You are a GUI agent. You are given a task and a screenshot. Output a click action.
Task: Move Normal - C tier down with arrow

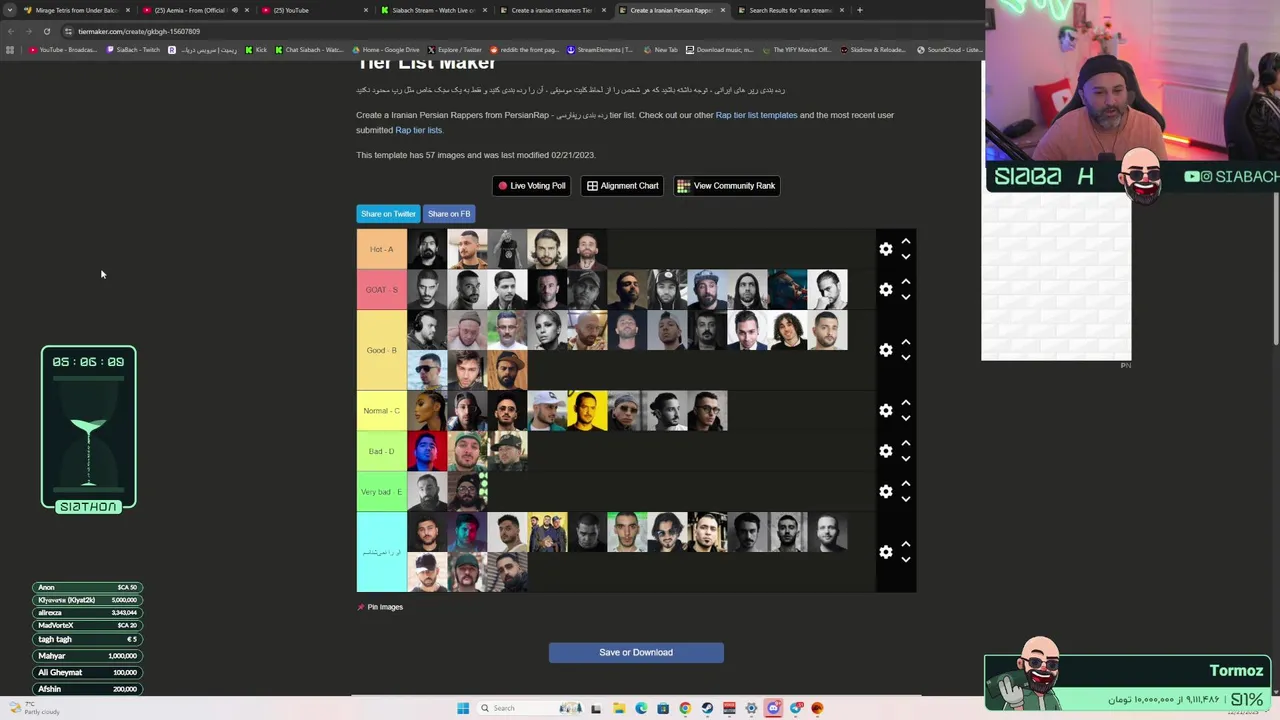906,419
